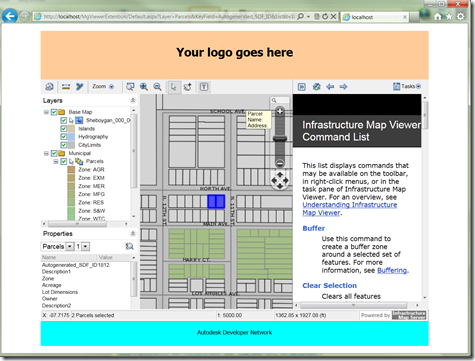Click the 'Zone: MFG' legend entry
This screenshot has width=475, height=361.
pos(91,194)
